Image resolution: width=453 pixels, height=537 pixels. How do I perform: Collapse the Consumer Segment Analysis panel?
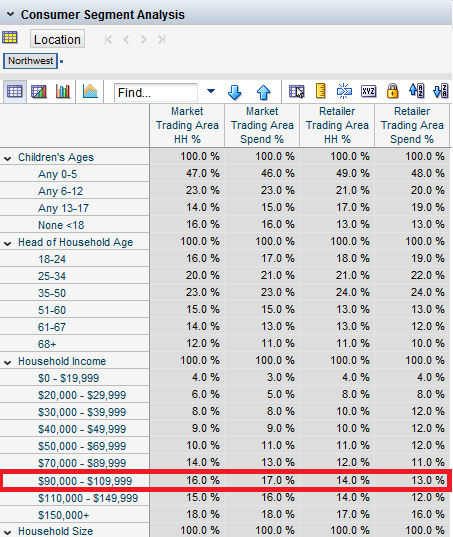pos(11,14)
